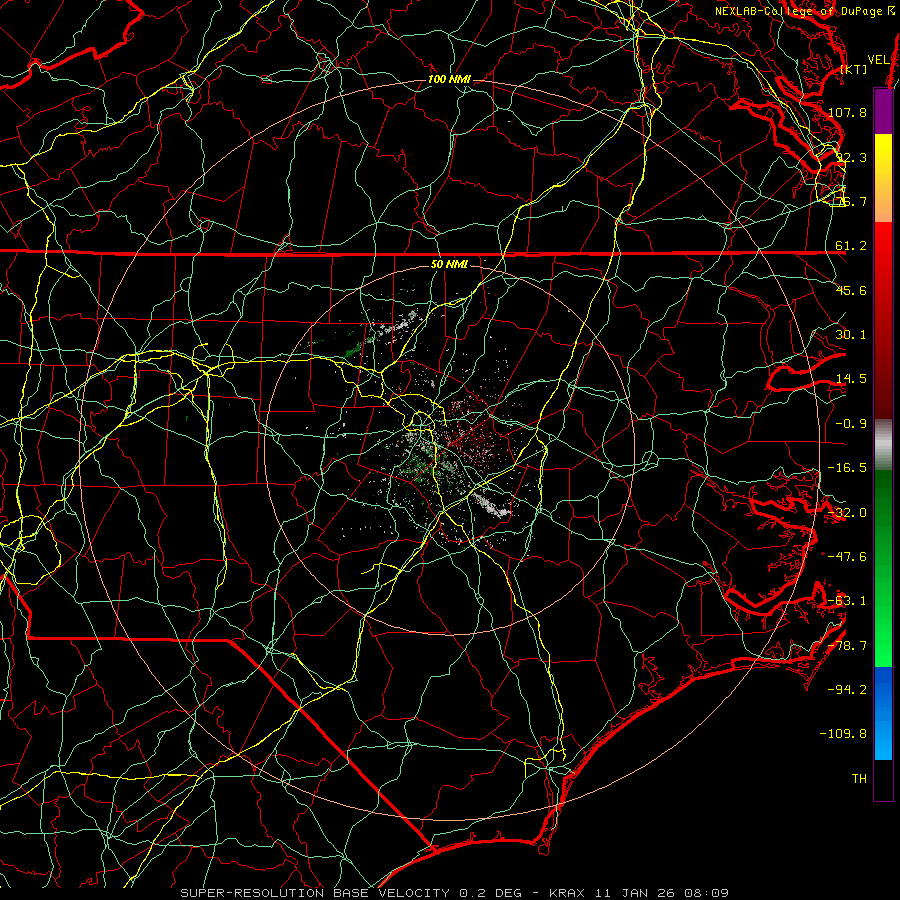900x900 pixels.
Task: Click the -47.6 velocity scale value
Action: click(848, 557)
